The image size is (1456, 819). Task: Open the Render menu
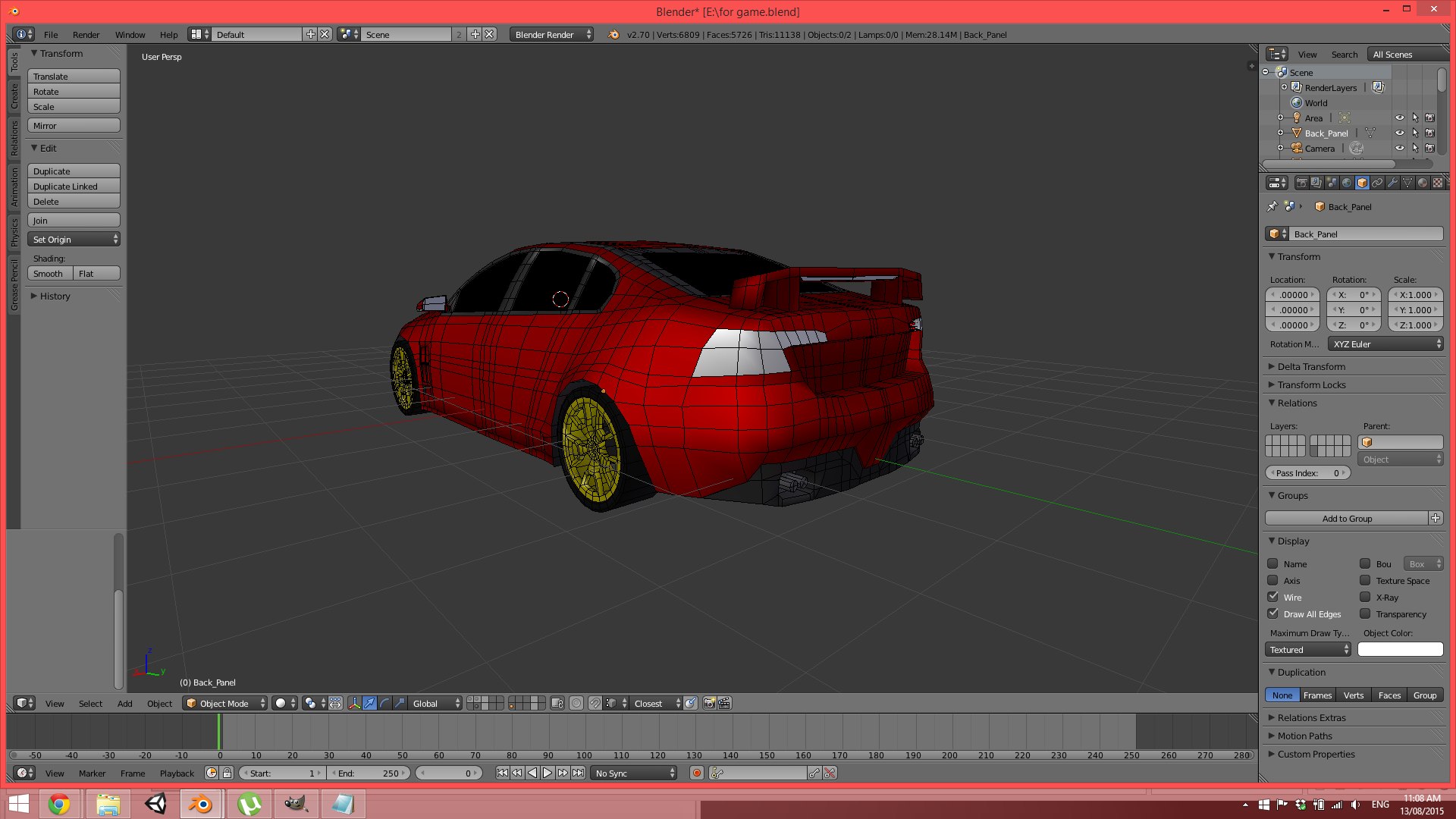pyautogui.click(x=86, y=35)
